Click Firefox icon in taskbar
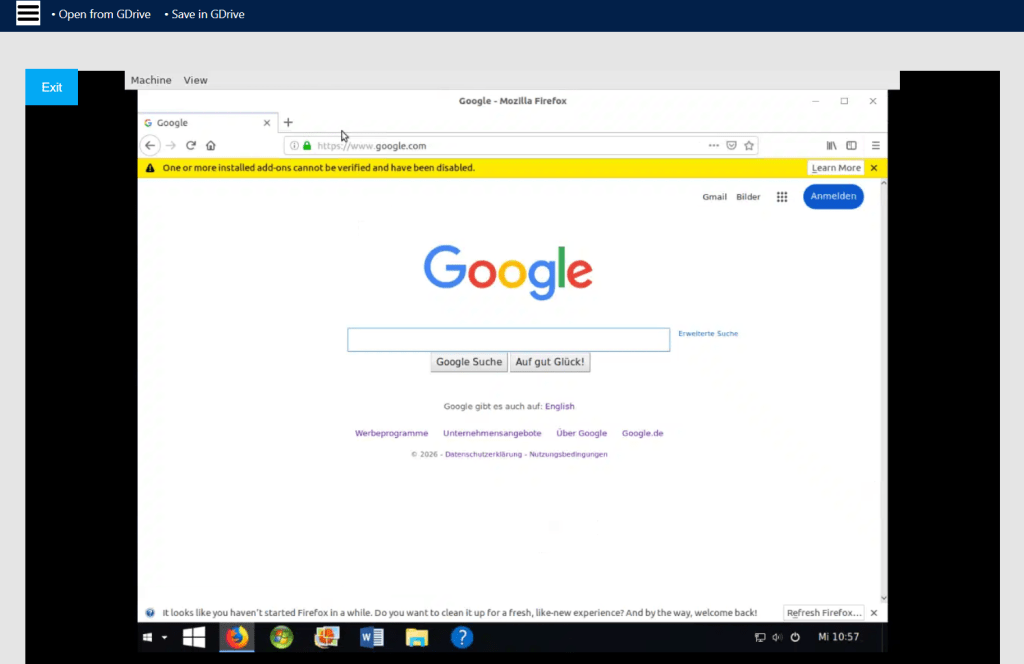This screenshot has width=1024, height=664. coord(237,637)
